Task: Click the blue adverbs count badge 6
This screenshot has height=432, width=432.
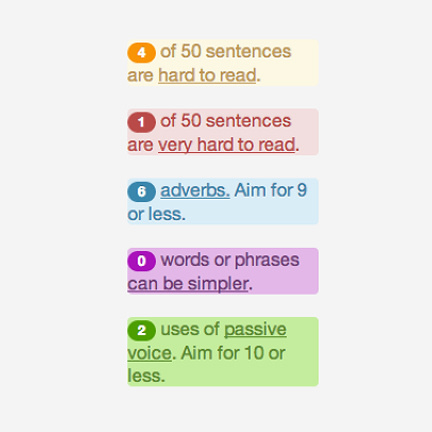Action: click(141, 192)
